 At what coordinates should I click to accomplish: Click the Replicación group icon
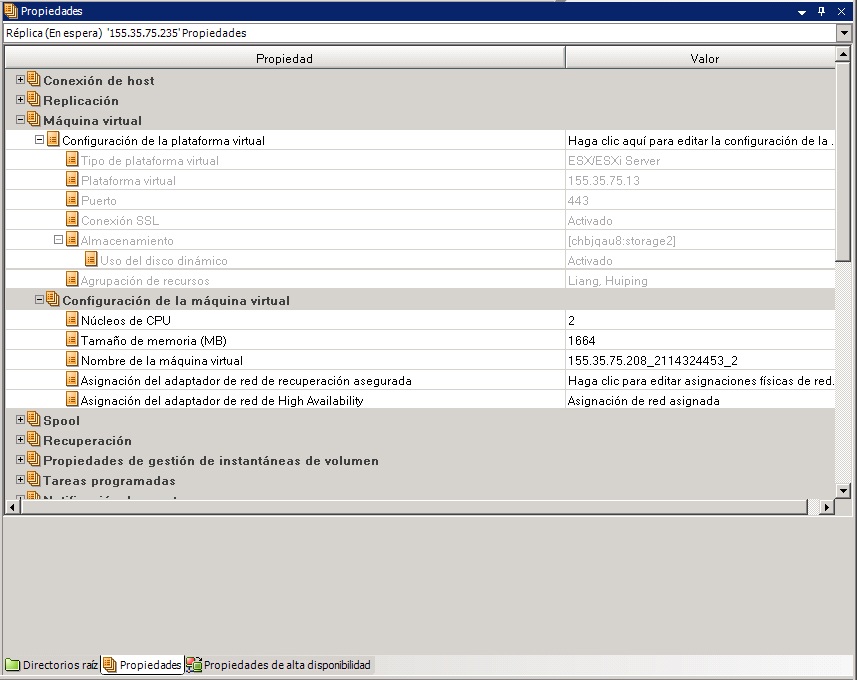[x=34, y=99]
